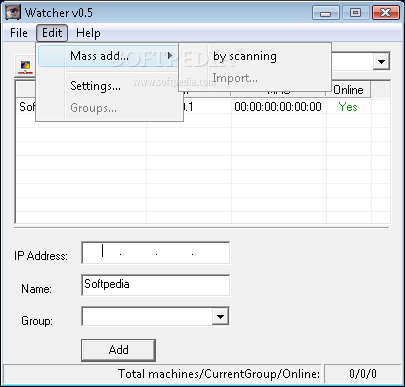Close the Watcher v0.5 window

(x=386, y=13)
